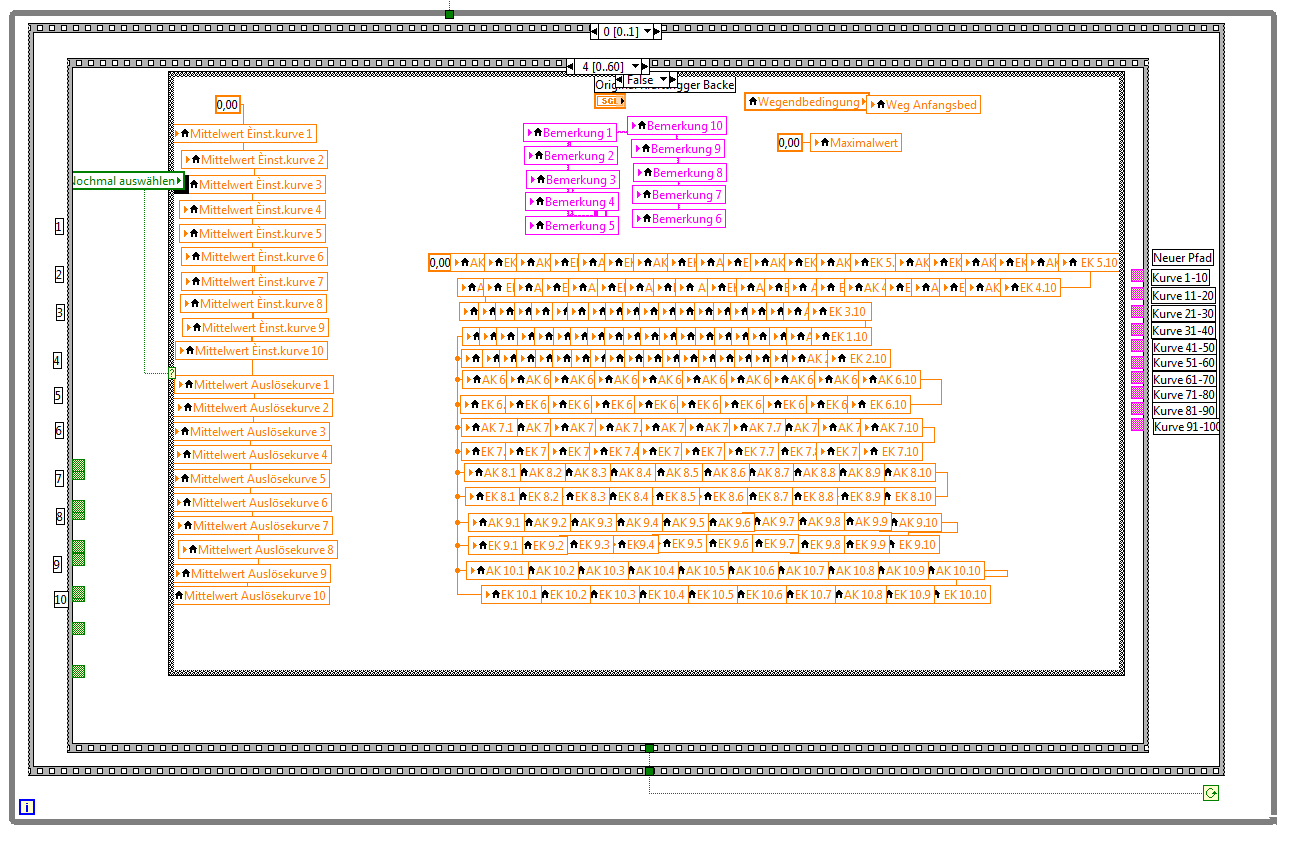This screenshot has height=844, width=1299.
Task: Select the Weg Anfangsbed variable node
Action: click(x=925, y=105)
